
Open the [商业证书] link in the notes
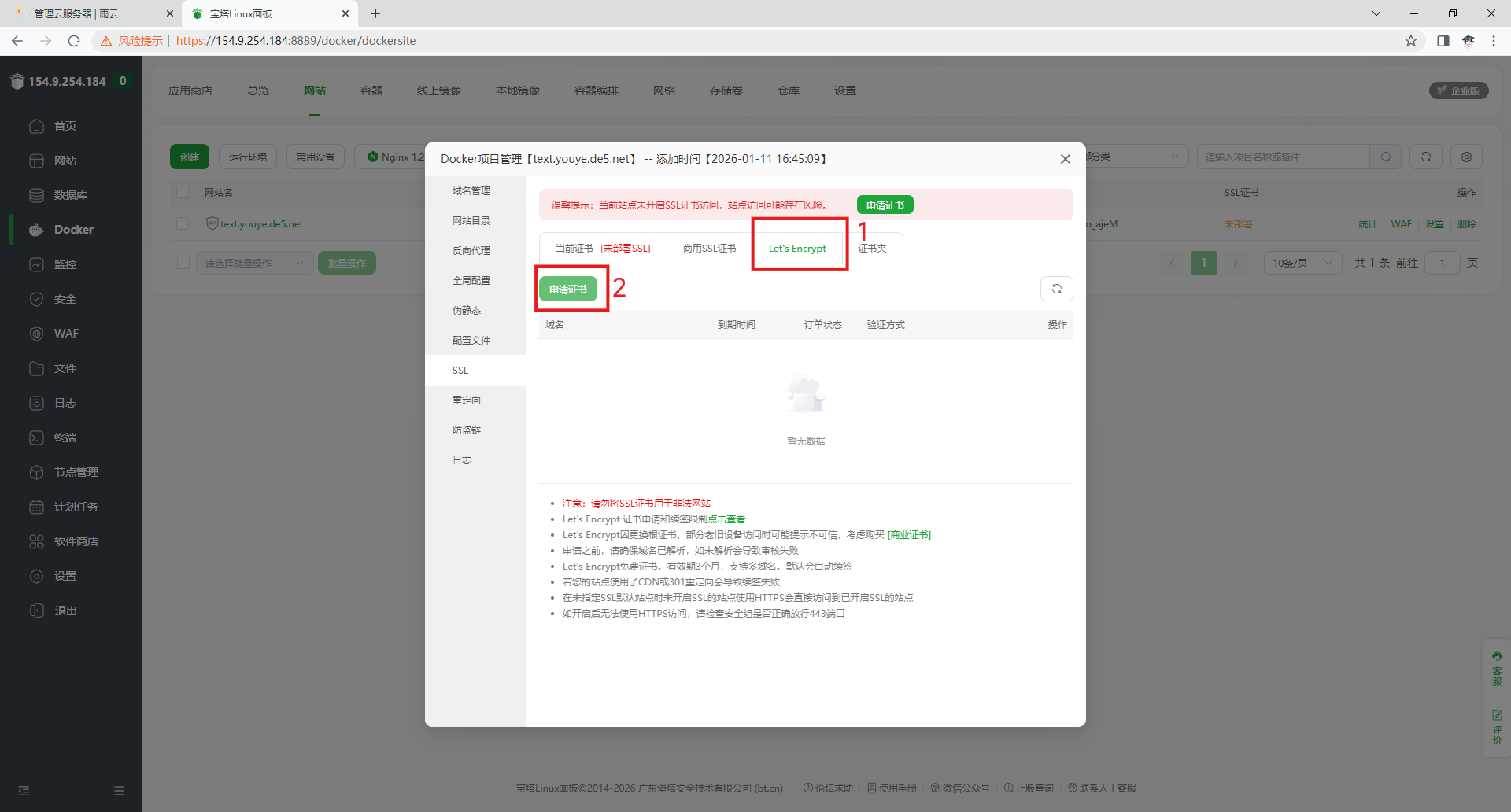pyautogui.click(x=909, y=534)
